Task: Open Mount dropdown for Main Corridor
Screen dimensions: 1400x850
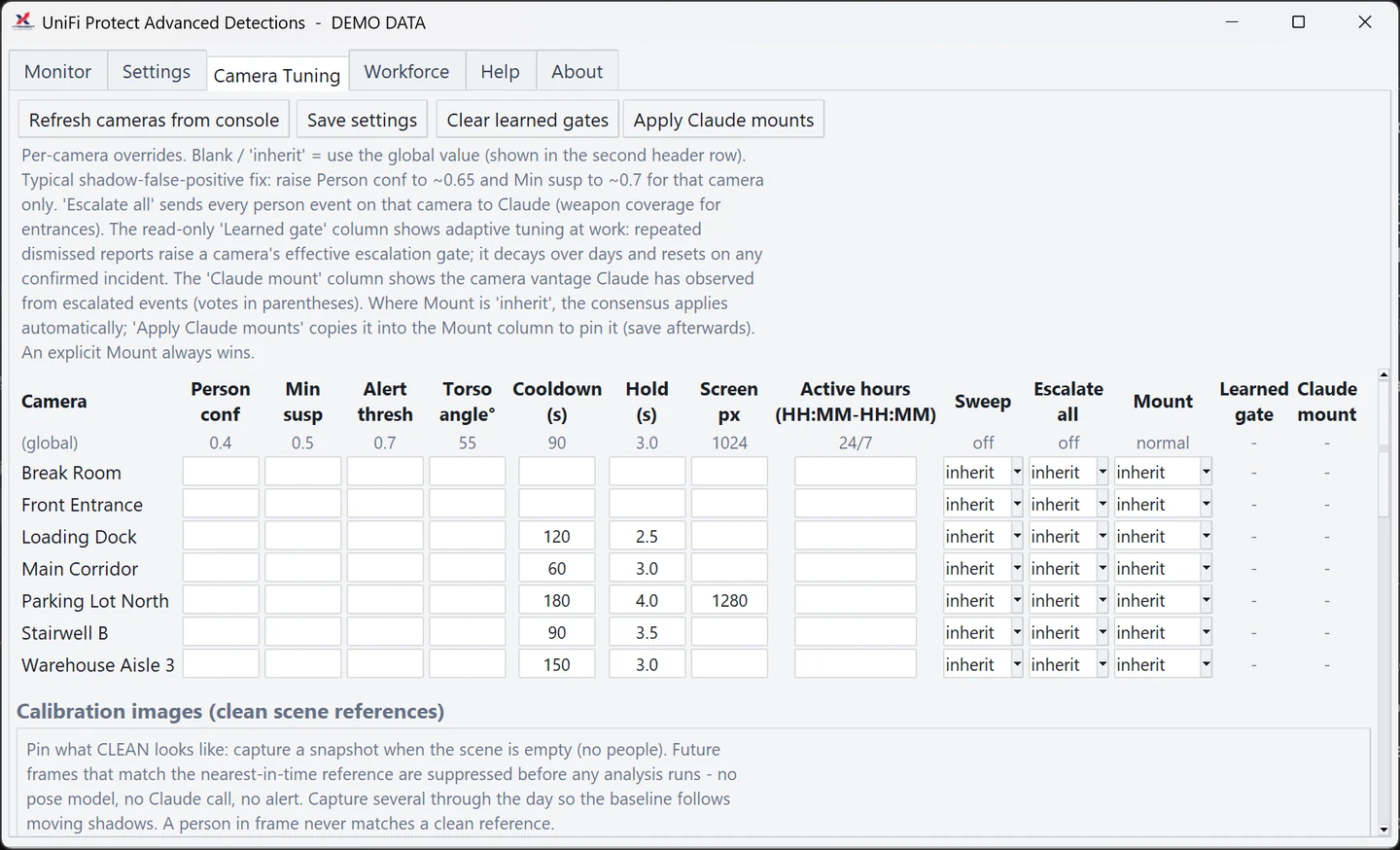Action: (1163, 569)
